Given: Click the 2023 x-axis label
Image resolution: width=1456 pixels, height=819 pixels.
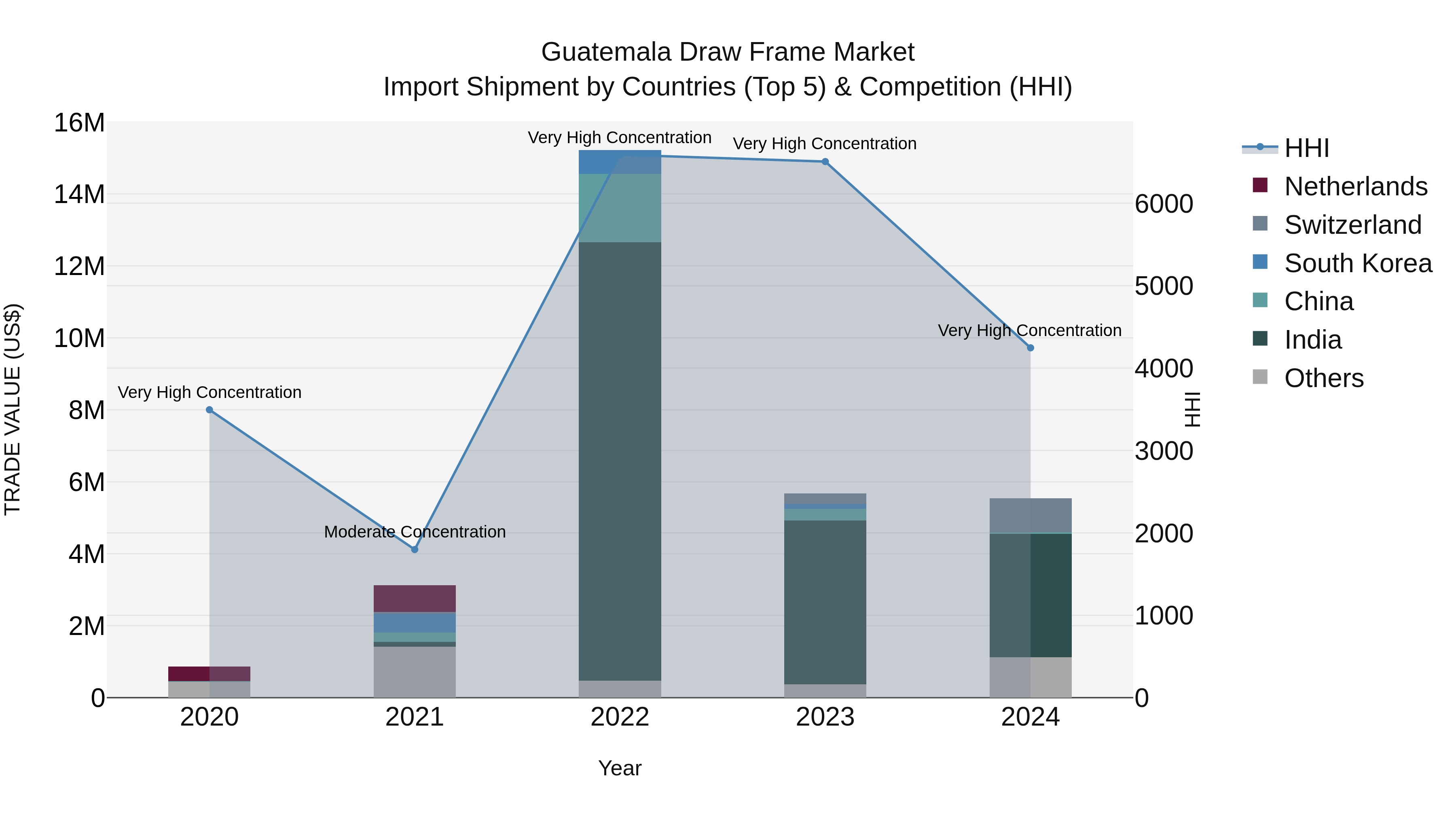Looking at the screenshot, I should tap(825, 717).
